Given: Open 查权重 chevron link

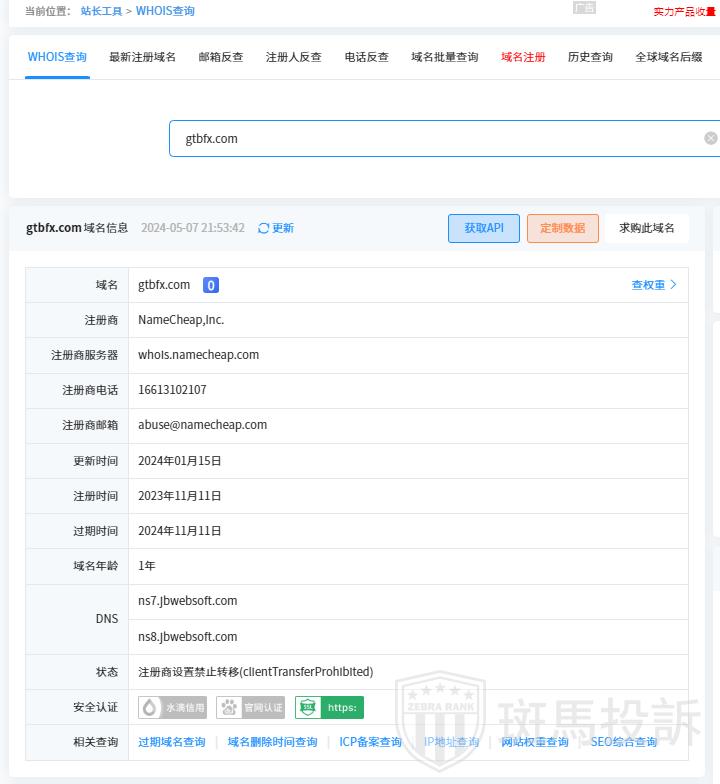Looking at the screenshot, I should [654, 285].
